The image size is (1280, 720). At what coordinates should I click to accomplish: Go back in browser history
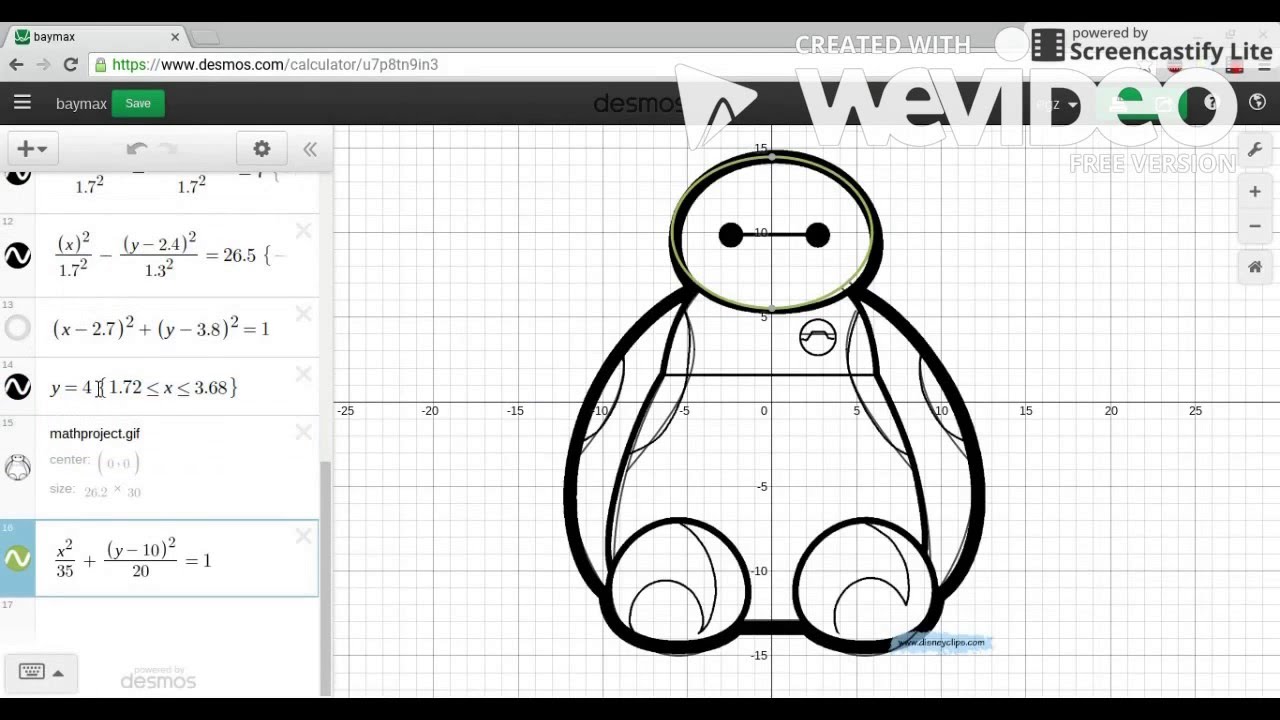click(17, 64)
